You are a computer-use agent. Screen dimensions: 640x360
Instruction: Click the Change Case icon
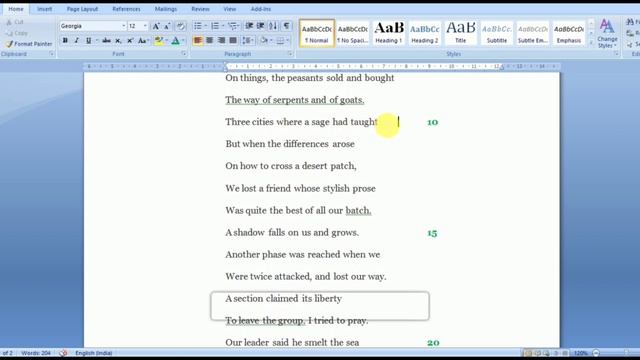[x=142, y=40]
